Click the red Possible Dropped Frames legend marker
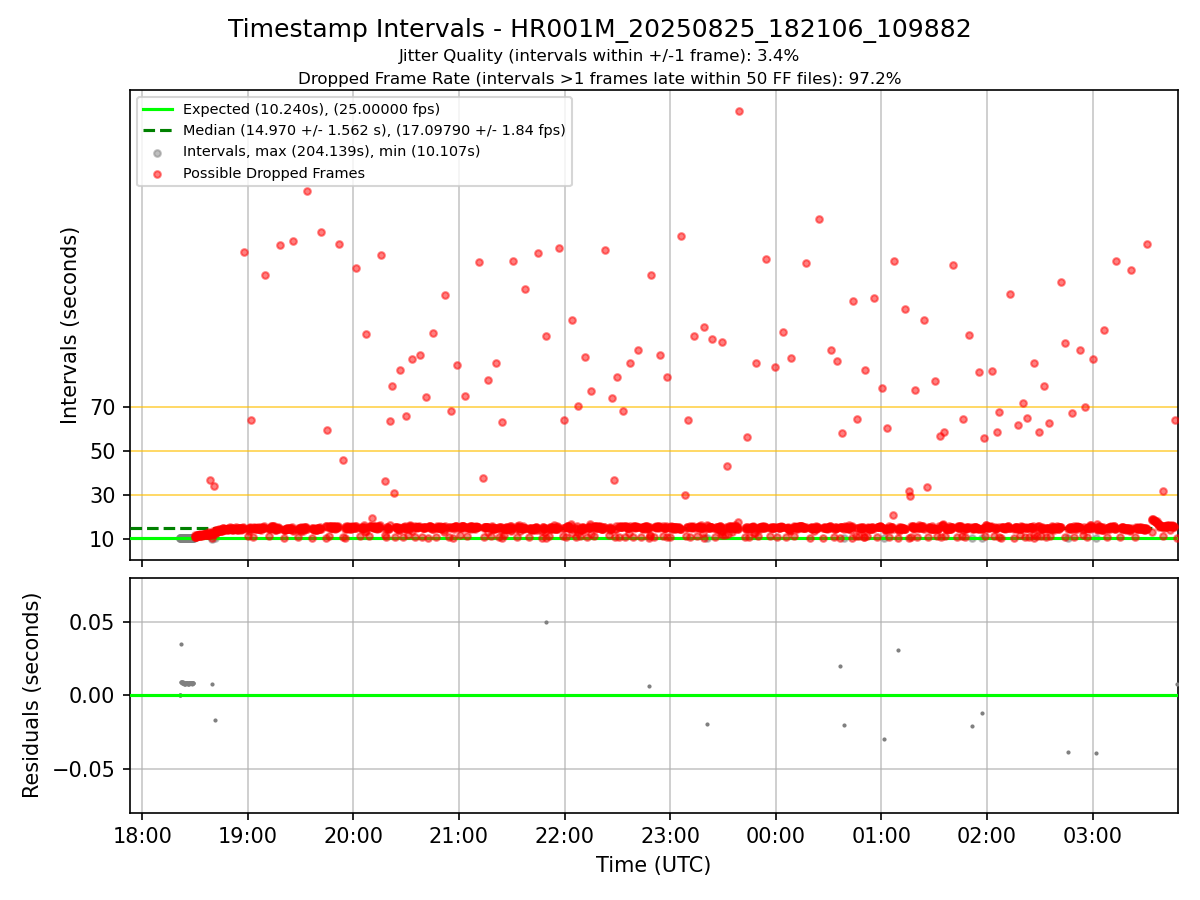 pyautogui.click(x=158, y=173)
